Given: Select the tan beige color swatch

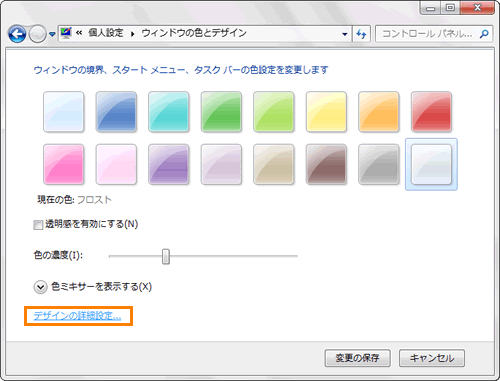Looking at the screenshot, I should pos(274,164).
